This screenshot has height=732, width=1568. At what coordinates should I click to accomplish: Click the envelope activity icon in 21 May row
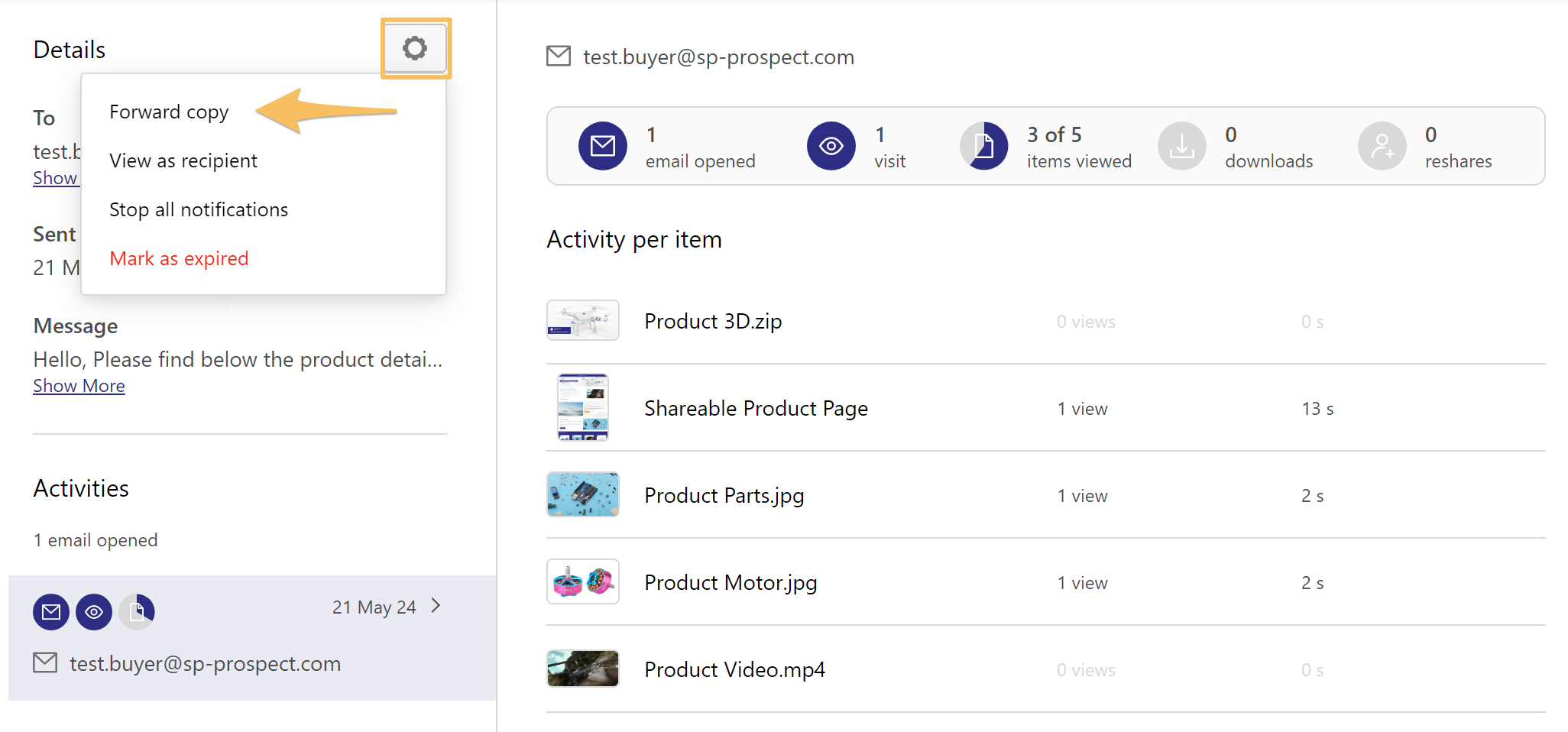(51, 612)
